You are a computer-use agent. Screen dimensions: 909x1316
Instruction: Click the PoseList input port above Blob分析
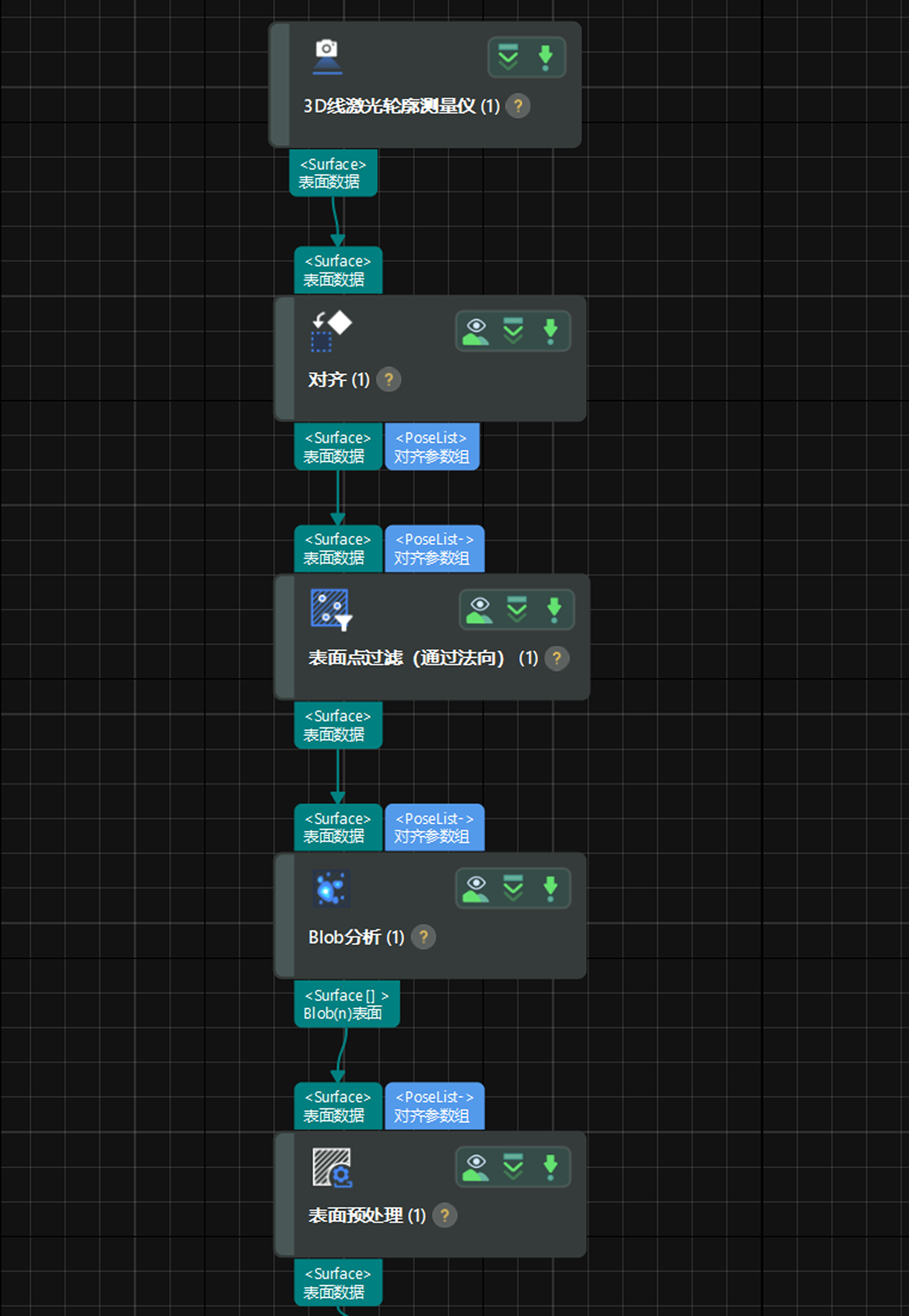[x=434, y=828]
